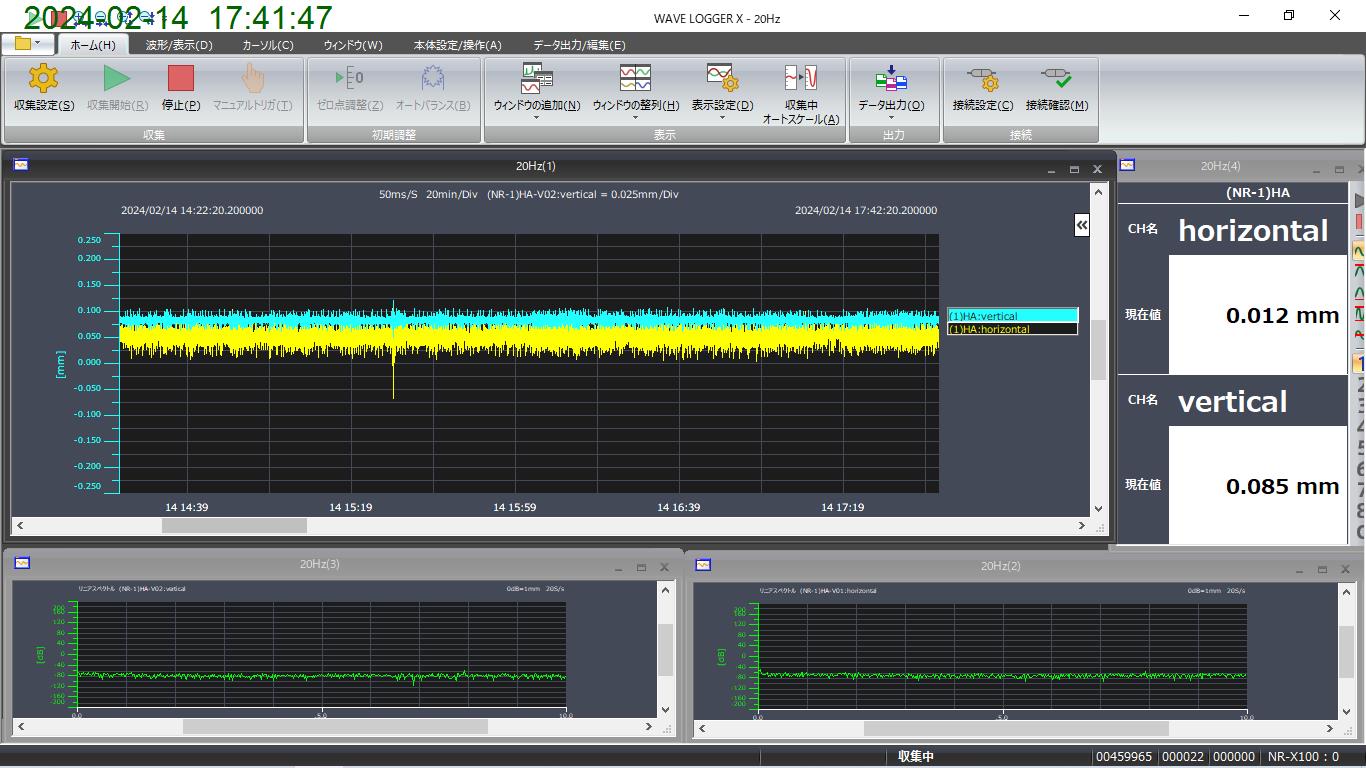The height and width of the screenshot is (768, 1366).
Task: Click the 20Hz(1) window waveform icon
Action: [21, 165]
